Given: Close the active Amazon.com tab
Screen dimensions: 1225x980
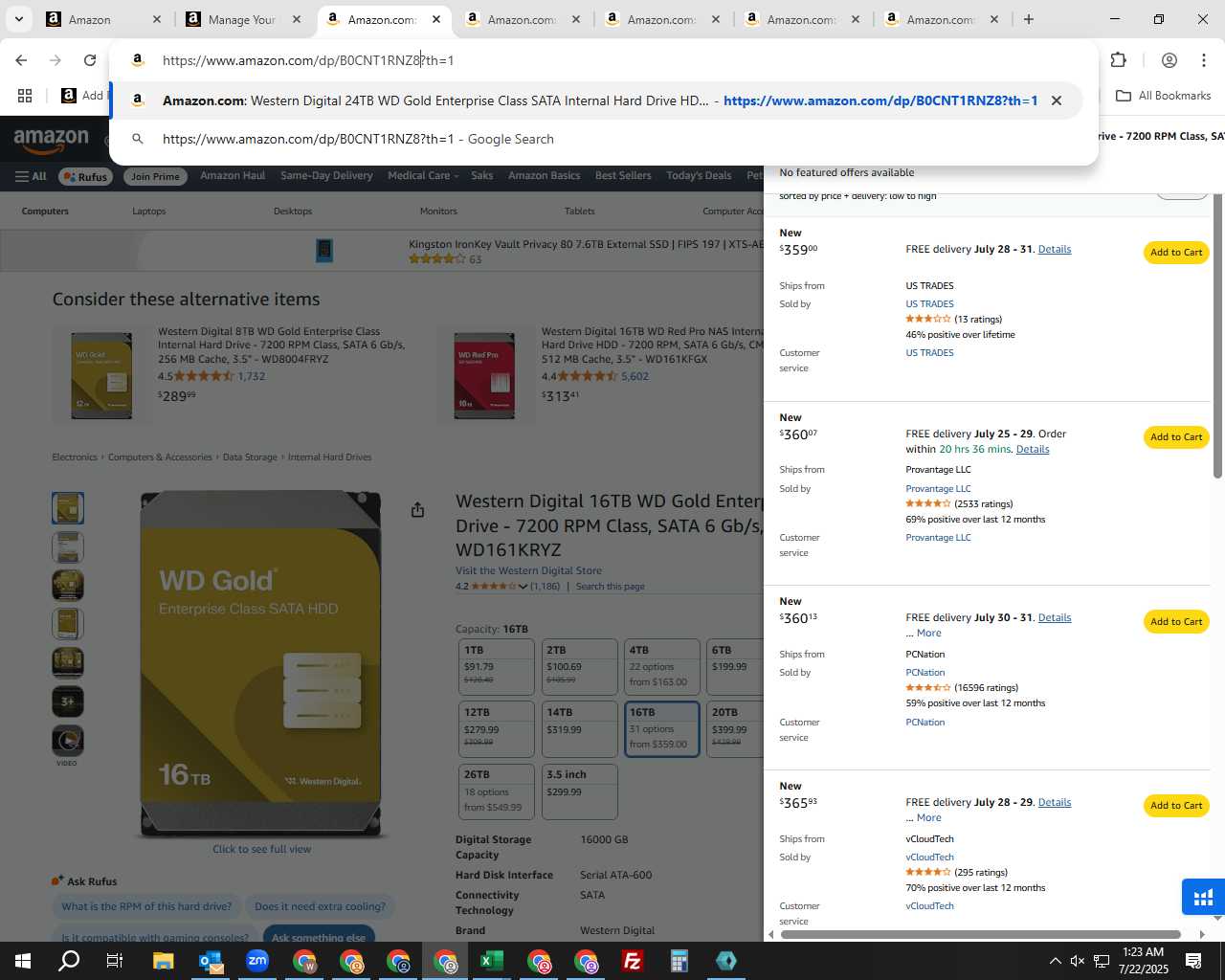Looking at the screenshot, I should 435,19.
